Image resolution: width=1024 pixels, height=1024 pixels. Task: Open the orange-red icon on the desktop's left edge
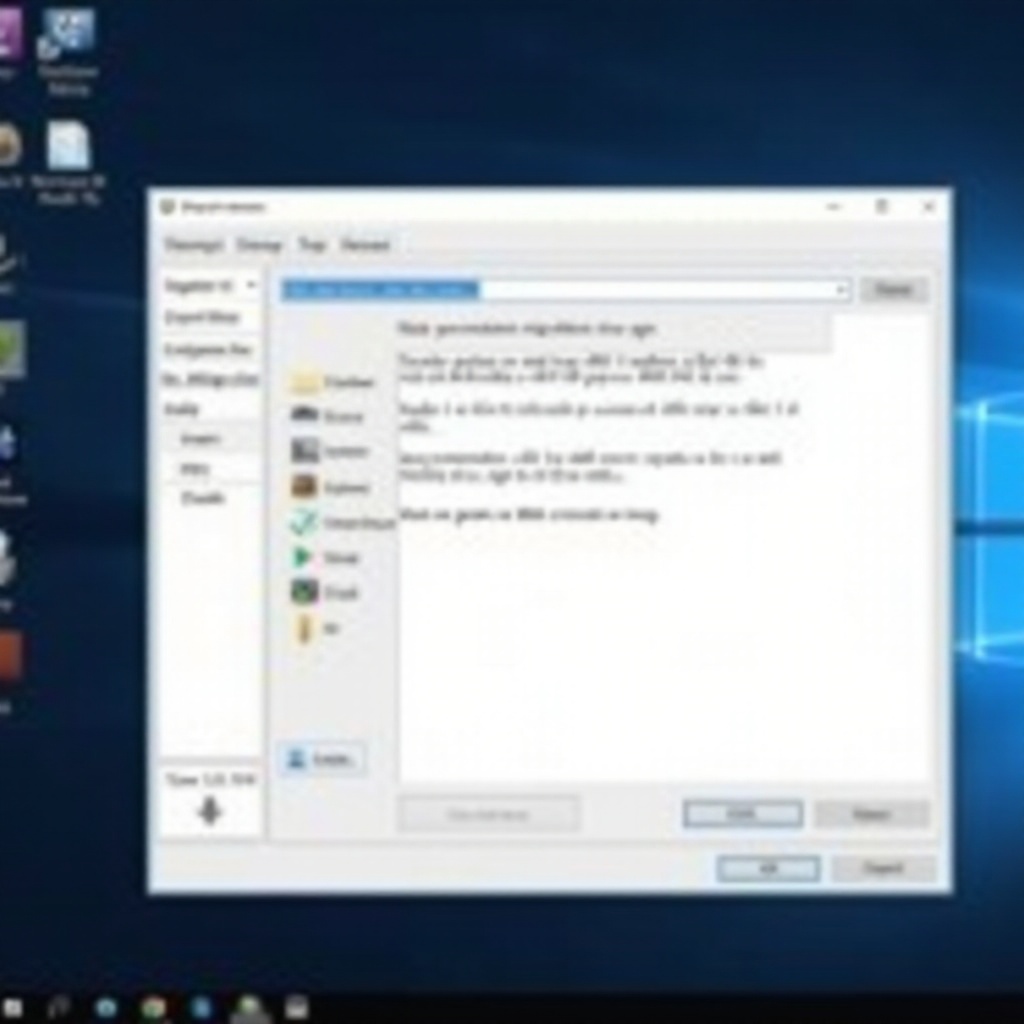click(10, 656)
